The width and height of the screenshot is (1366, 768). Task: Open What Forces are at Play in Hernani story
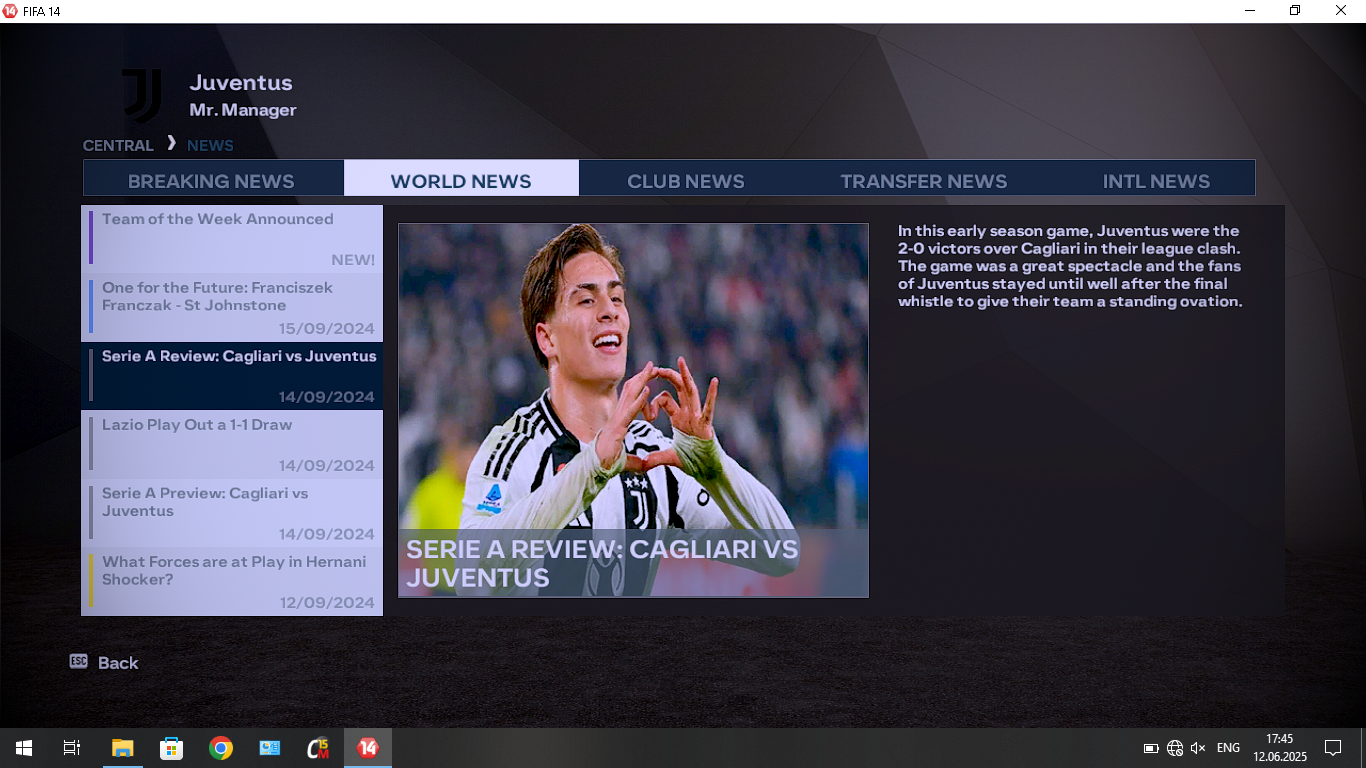[232, 581]
